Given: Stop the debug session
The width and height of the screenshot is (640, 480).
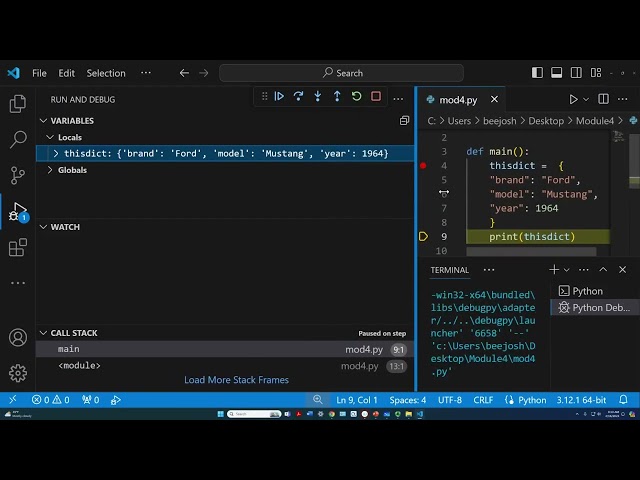Looking at the screenshot, I should (x=376, y=96).
